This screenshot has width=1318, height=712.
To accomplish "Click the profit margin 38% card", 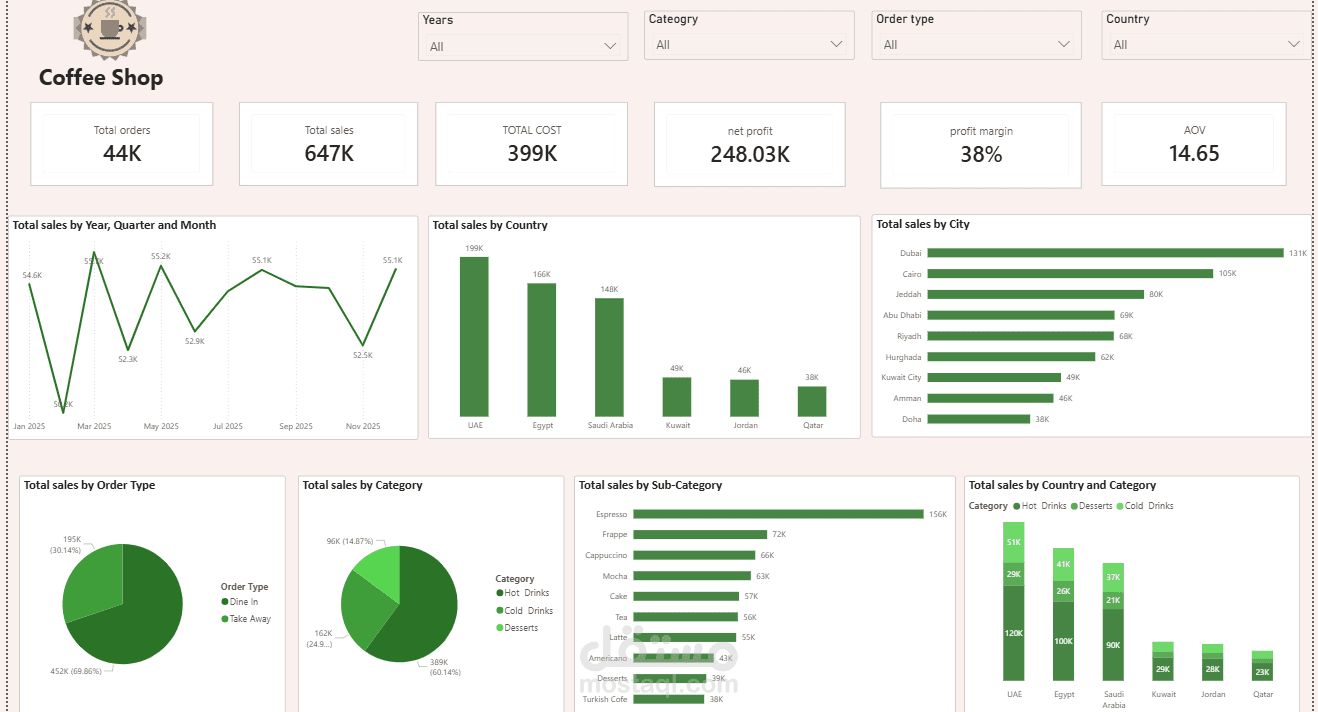I will (x=981, y=145).
